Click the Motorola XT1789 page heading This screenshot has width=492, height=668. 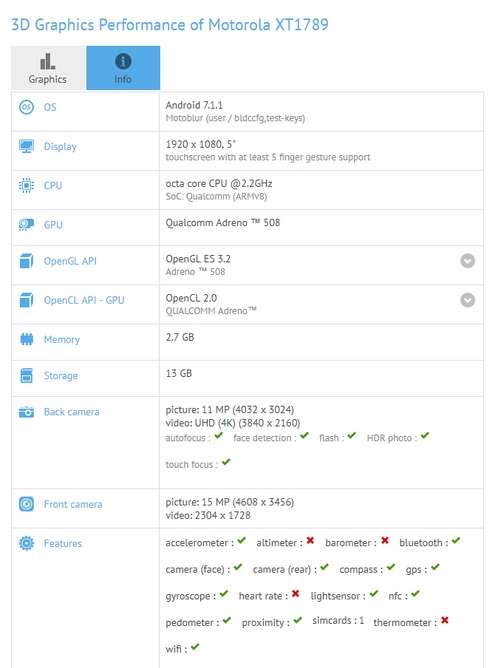pyautogui.click(x=170, y=24)
